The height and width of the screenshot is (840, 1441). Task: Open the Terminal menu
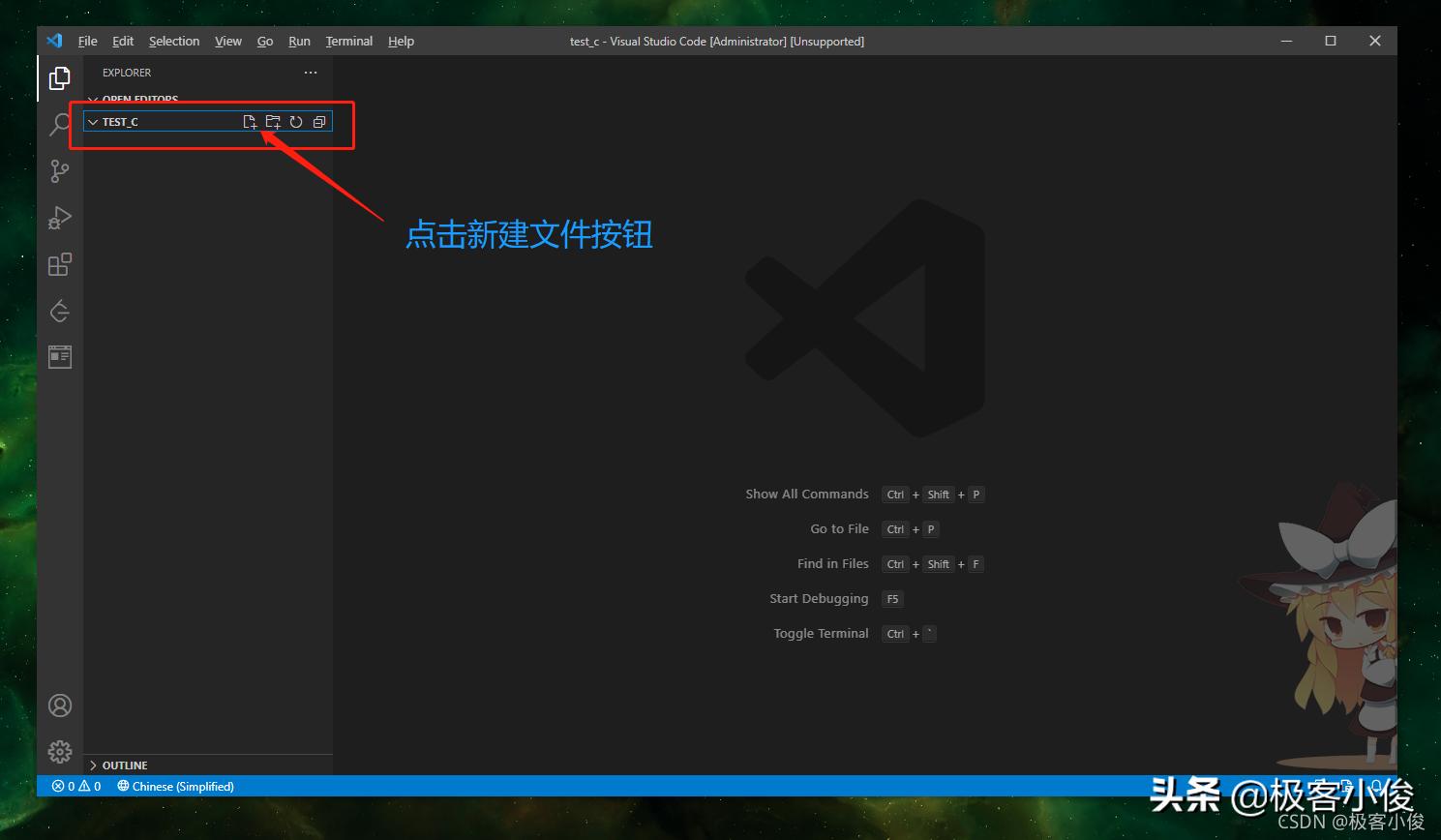[x=348, y=41]
